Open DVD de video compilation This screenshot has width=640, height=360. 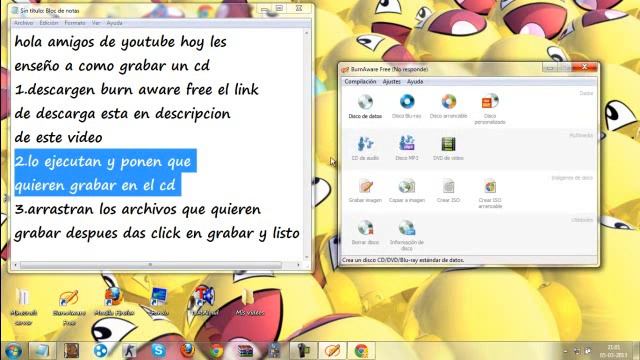click(448, 148)
